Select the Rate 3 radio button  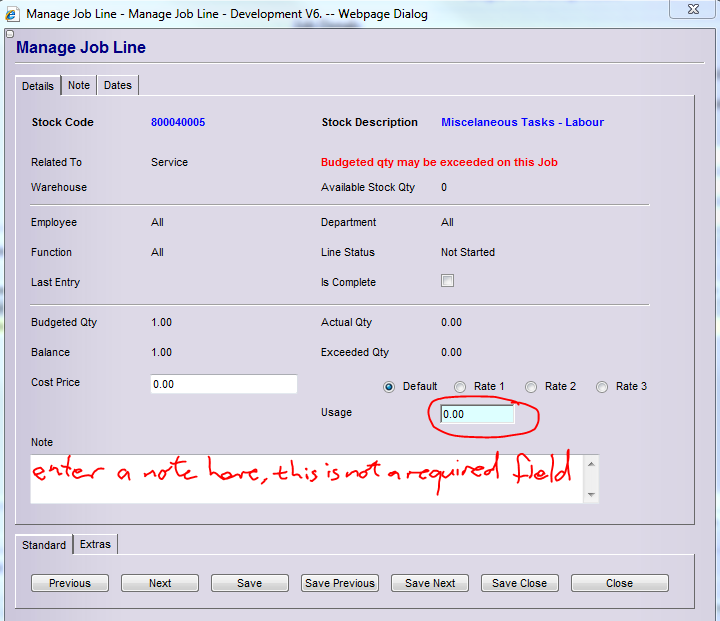pos(602,387)
